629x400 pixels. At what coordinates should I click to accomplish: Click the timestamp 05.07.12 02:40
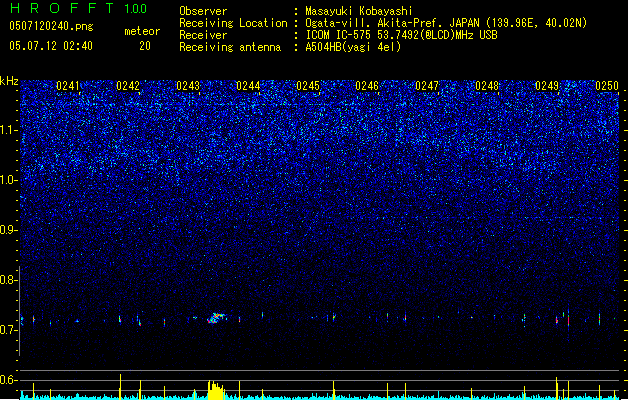click(x=51, y=46)
